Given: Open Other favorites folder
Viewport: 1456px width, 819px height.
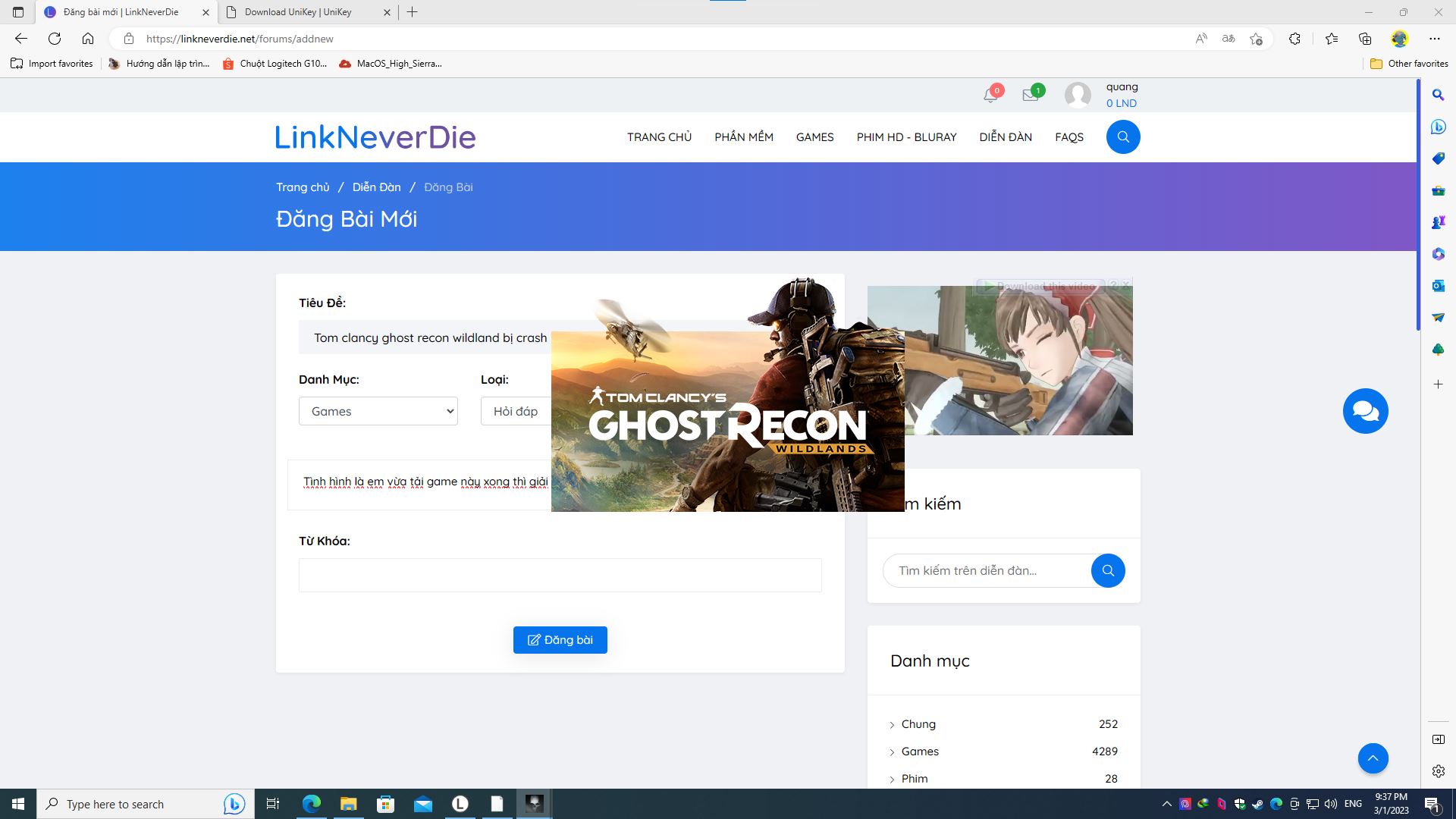Looking at the screenshot, I should coord(1409,64).
